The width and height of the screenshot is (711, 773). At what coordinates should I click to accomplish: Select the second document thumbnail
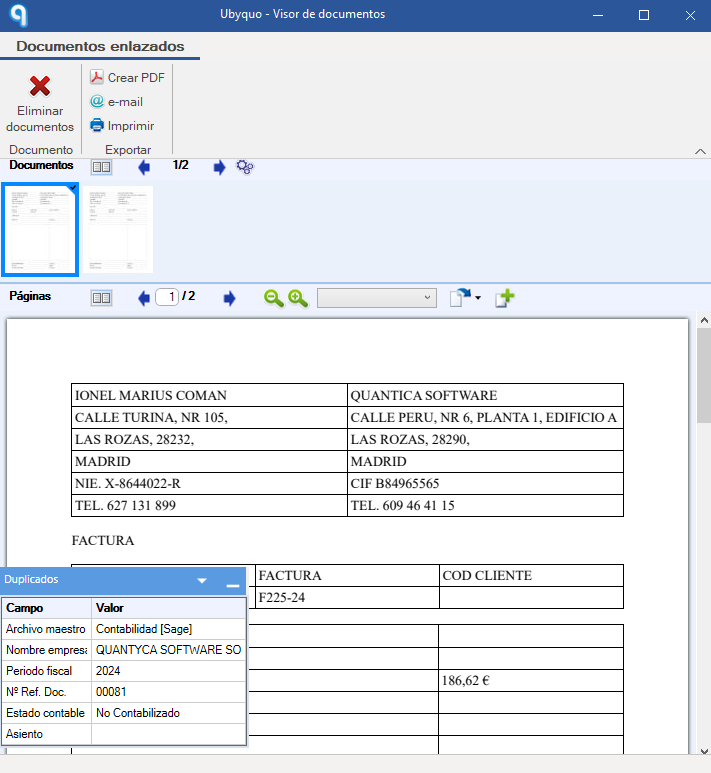pyautogui.click(x=118, y=229)
